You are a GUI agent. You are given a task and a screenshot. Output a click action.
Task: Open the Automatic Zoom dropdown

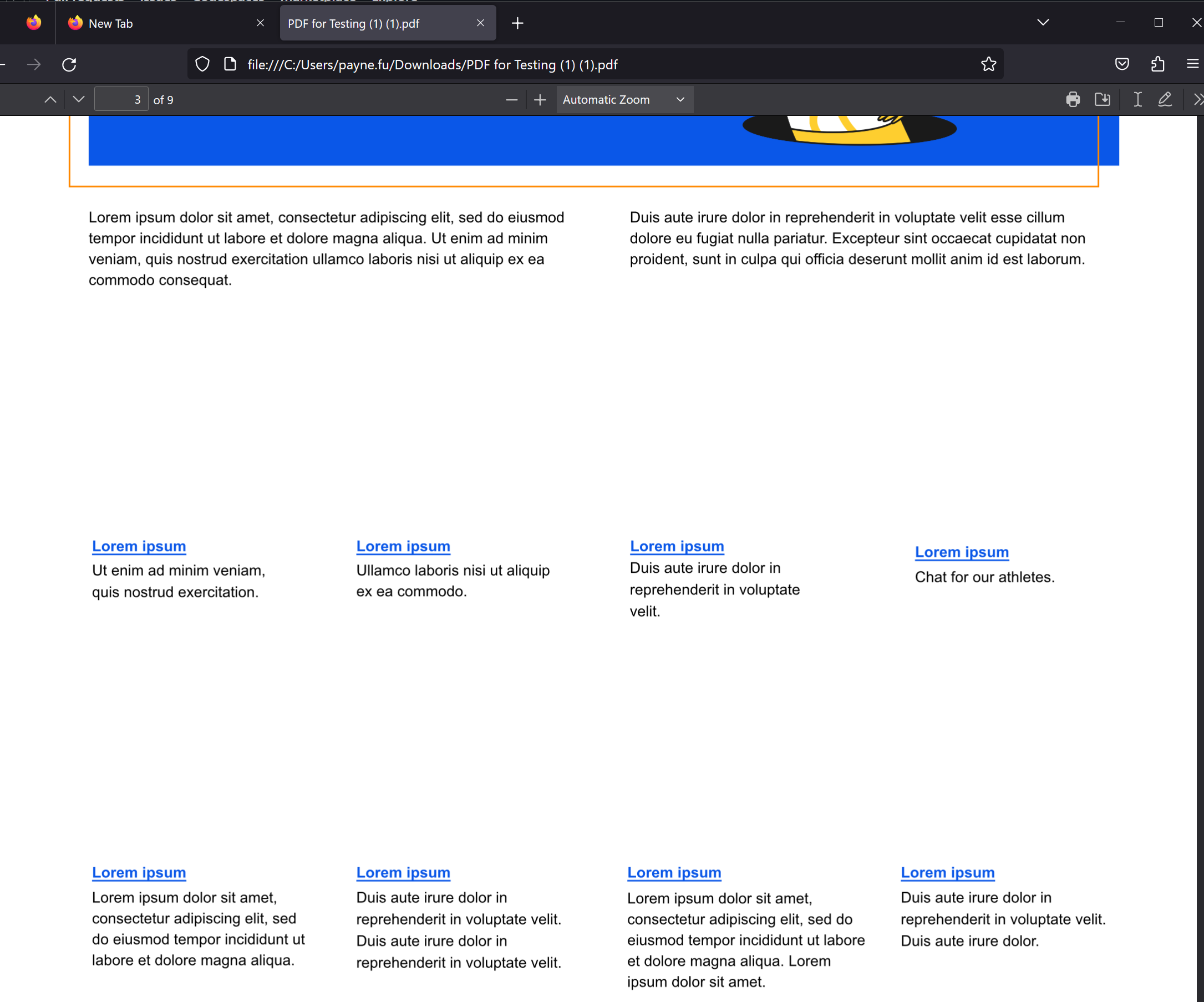tap(624, 99)
